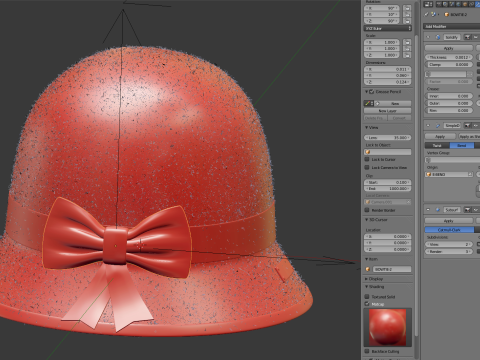This screenshot has height=360, width=480.
Task: Select the Twist deform mode
Action: coord(437,146)
